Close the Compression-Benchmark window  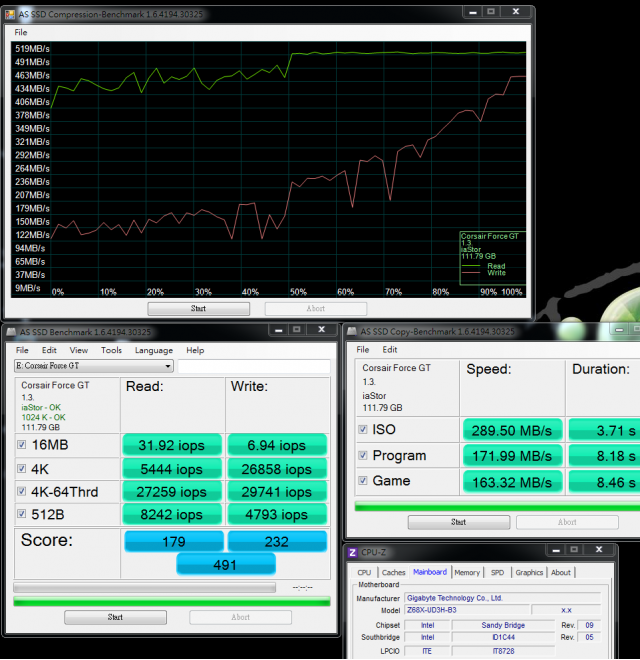point(516,12)
